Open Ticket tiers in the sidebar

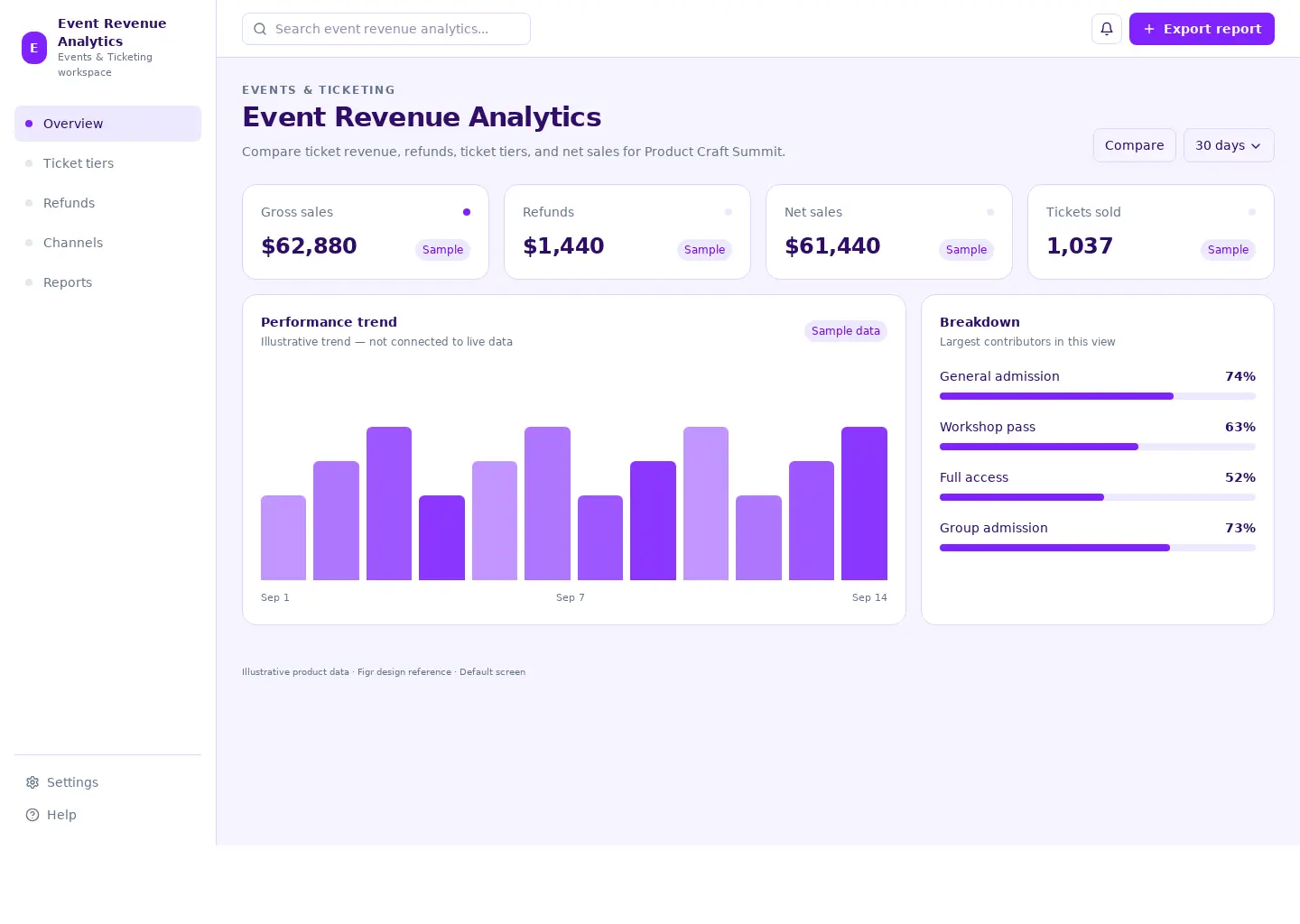pos(107,163)
